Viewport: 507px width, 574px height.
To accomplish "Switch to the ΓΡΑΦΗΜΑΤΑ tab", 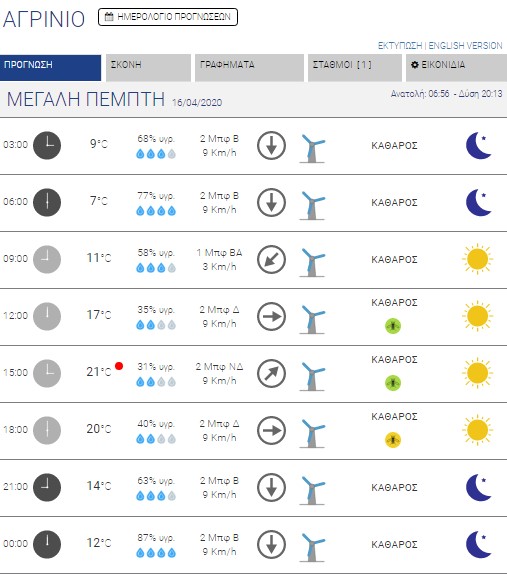I will pyautogui.click(x=249, y=68).
